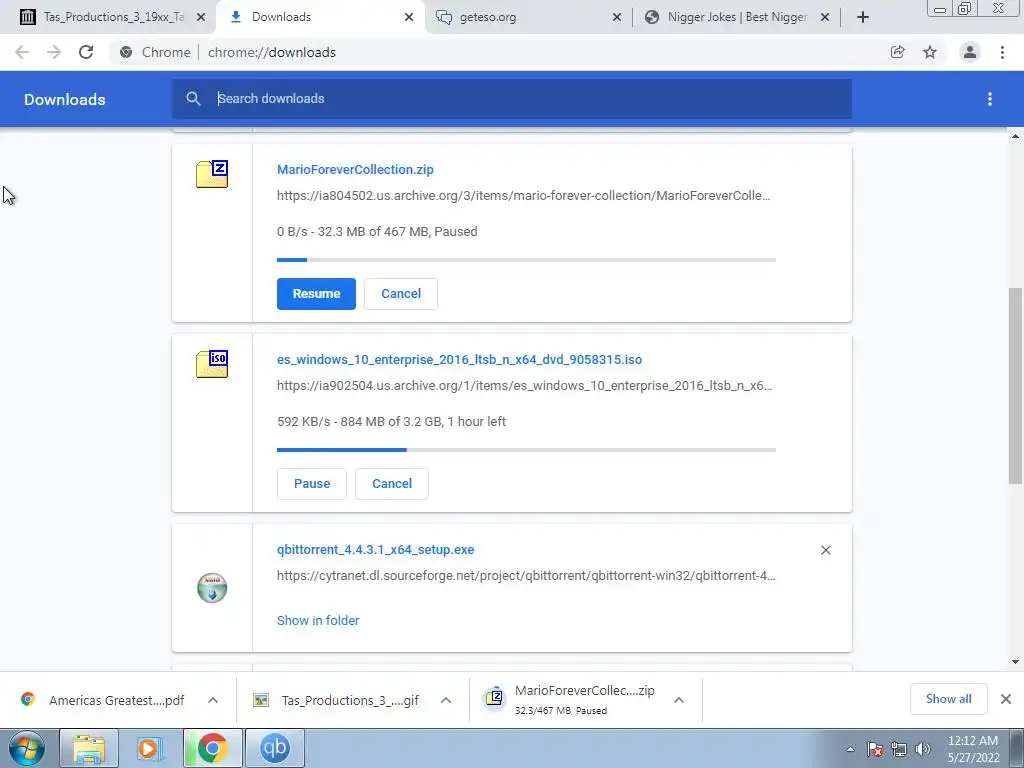Resume the MarioForeverCollection.zip download
This screenshot has height=768, width=1024.
(x=316, y=294)
